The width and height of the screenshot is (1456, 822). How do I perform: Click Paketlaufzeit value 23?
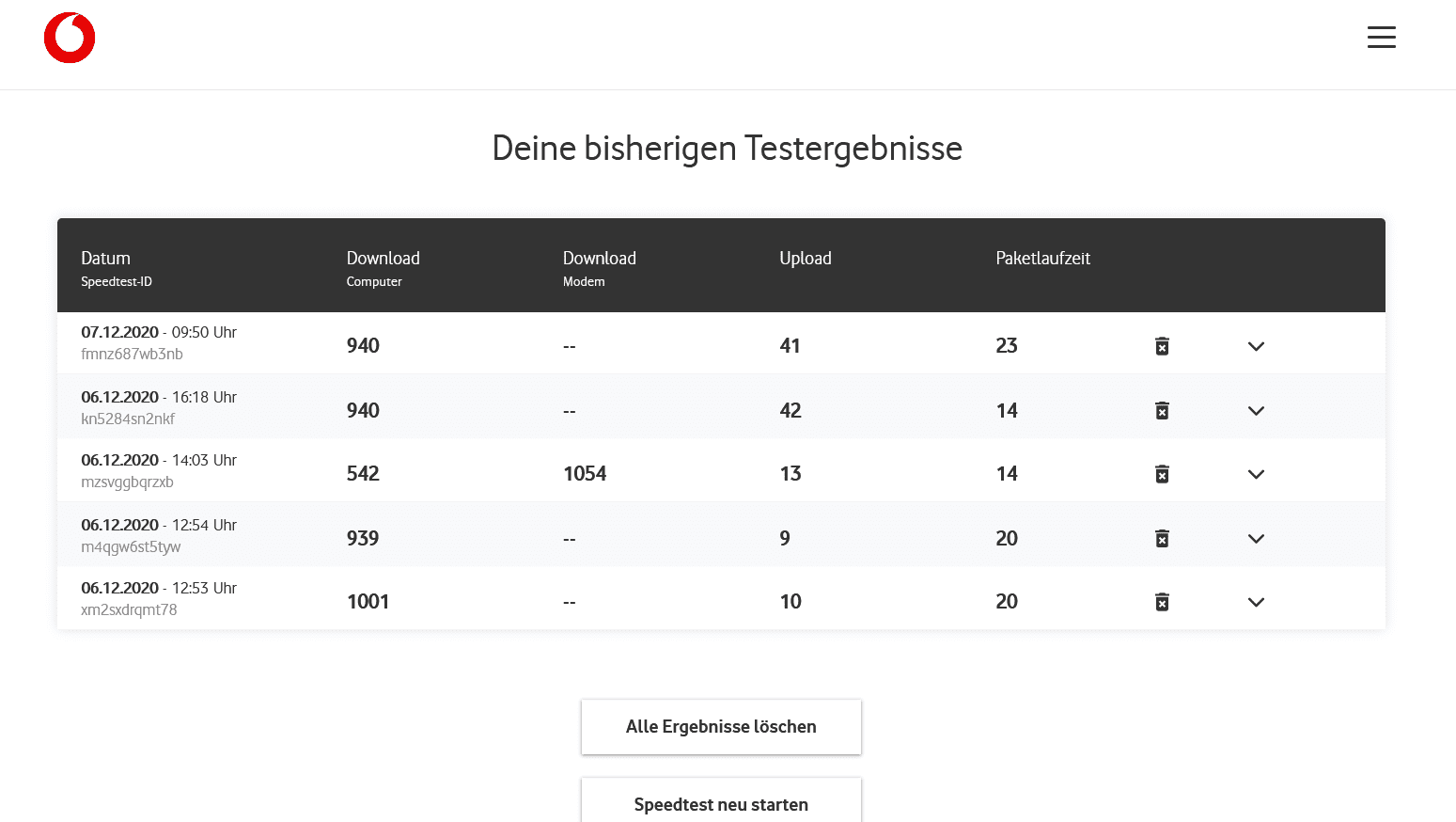[x=1007, y=346]
